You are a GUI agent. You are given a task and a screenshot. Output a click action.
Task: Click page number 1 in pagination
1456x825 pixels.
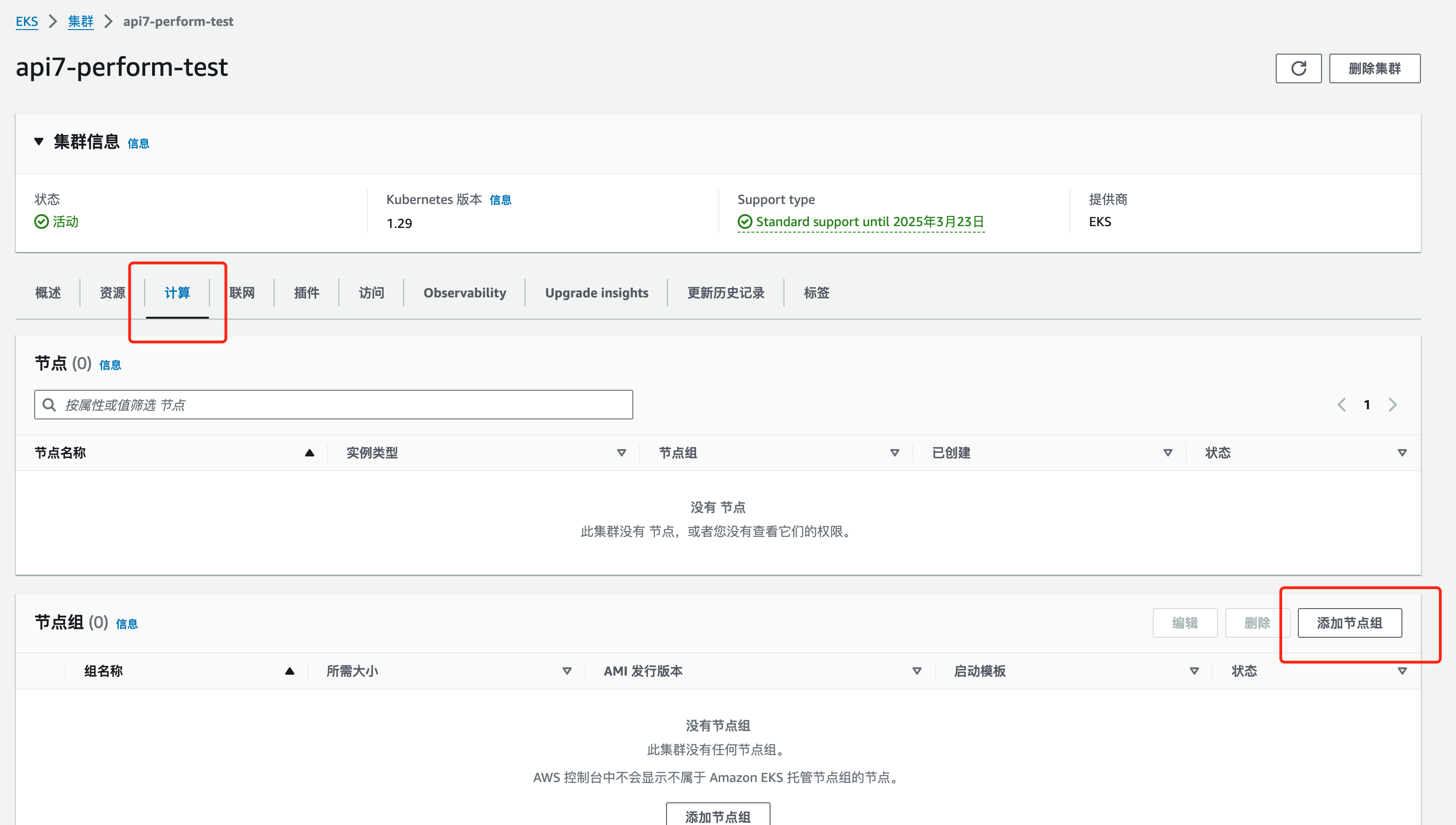1367,405
